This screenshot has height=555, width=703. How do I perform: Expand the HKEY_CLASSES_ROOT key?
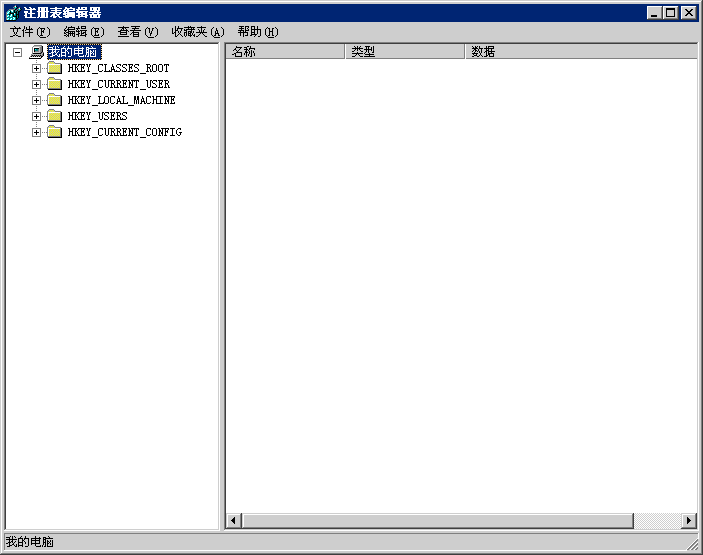point(36,68)
